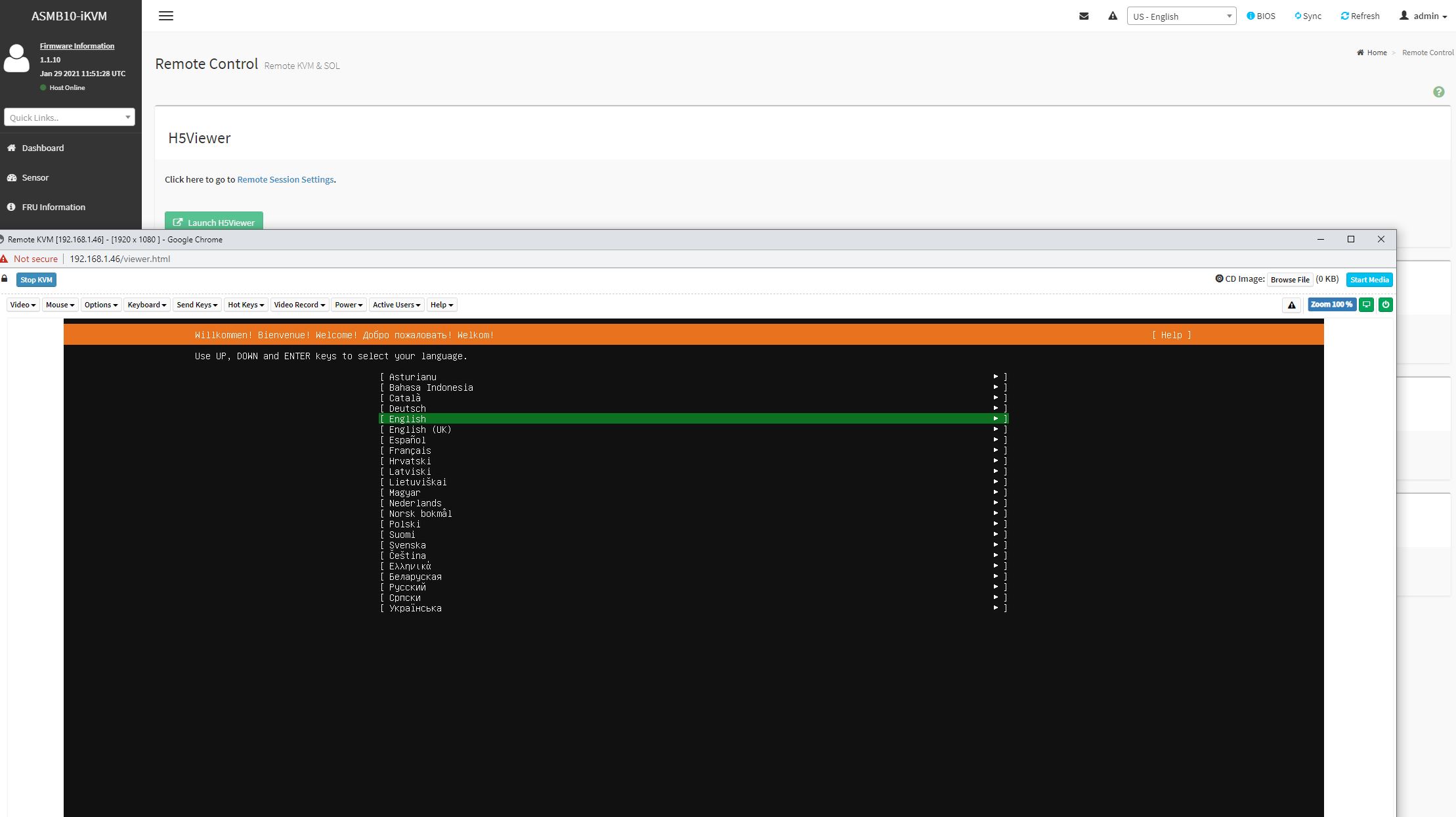Image resolution: width=1456 pixels, height=817 pixels.
Task: Open the mail messages icon
Action: point(1084,16)
